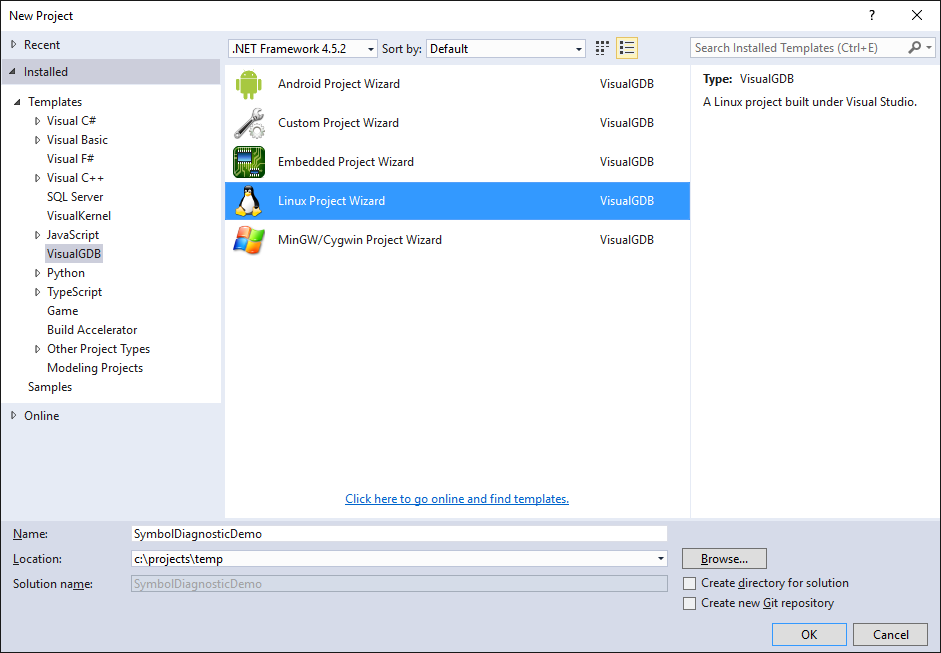This screenshot has height=653, width=941.
Task: Expand the Online section
Action: 14,415
